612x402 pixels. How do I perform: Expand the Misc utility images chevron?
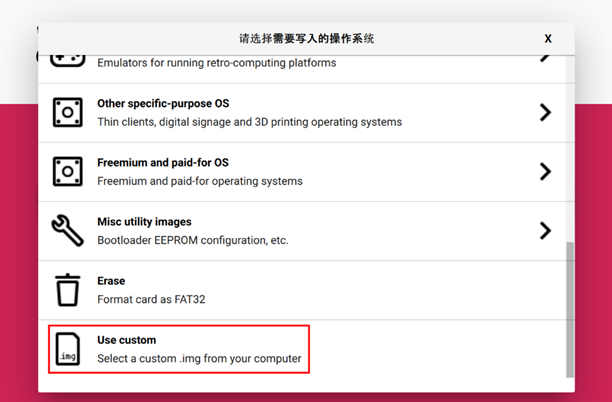[545, 230]
